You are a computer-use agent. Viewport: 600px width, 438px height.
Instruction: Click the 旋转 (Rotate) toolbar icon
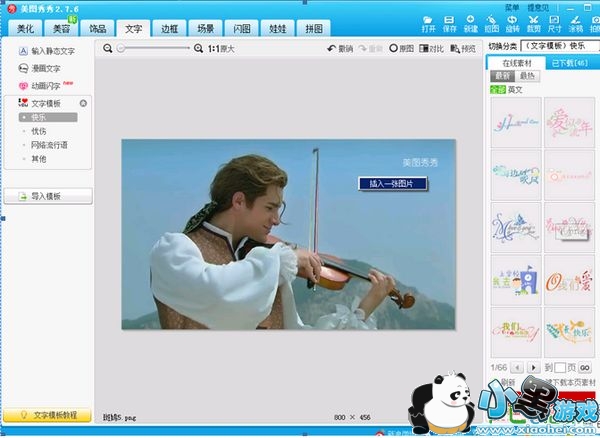512,24
